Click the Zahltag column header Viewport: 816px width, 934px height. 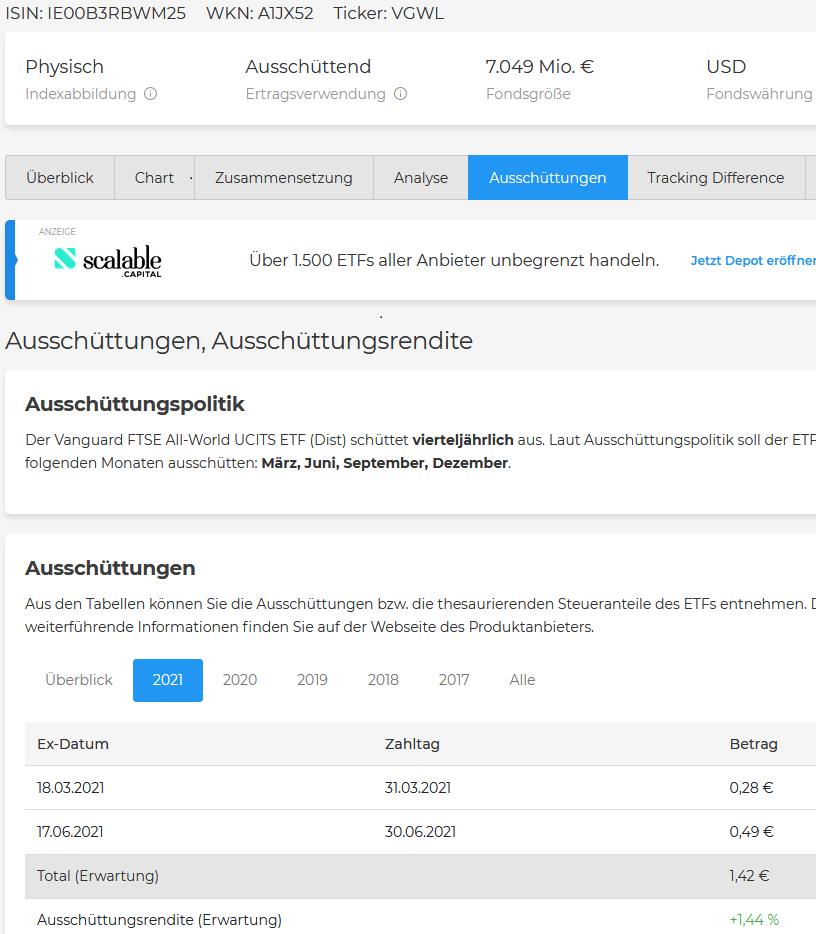click(x=412, y=744)
